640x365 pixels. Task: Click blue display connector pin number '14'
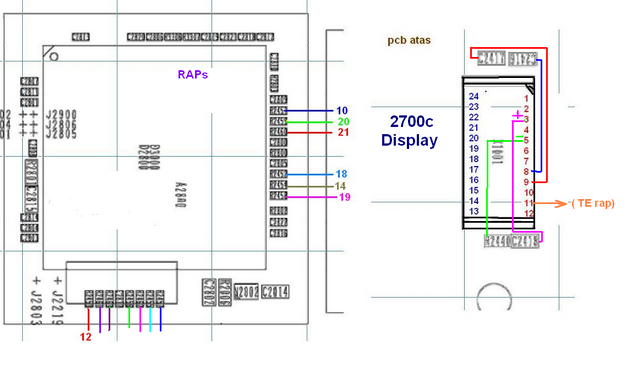click(x=473, y=201)
